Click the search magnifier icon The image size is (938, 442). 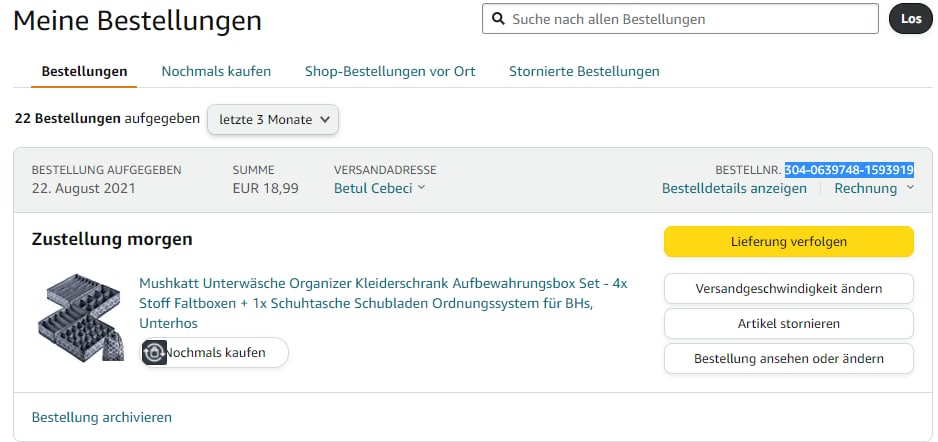point(498,19)
